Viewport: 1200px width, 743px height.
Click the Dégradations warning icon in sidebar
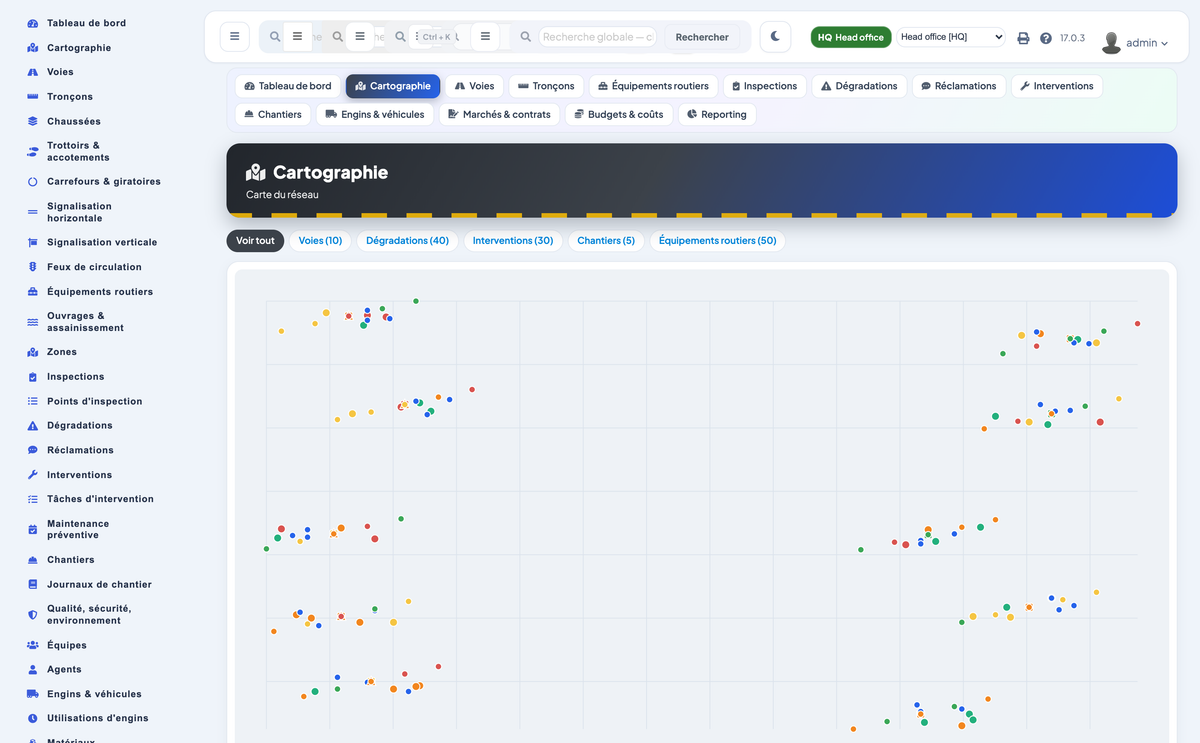[33, 426]
